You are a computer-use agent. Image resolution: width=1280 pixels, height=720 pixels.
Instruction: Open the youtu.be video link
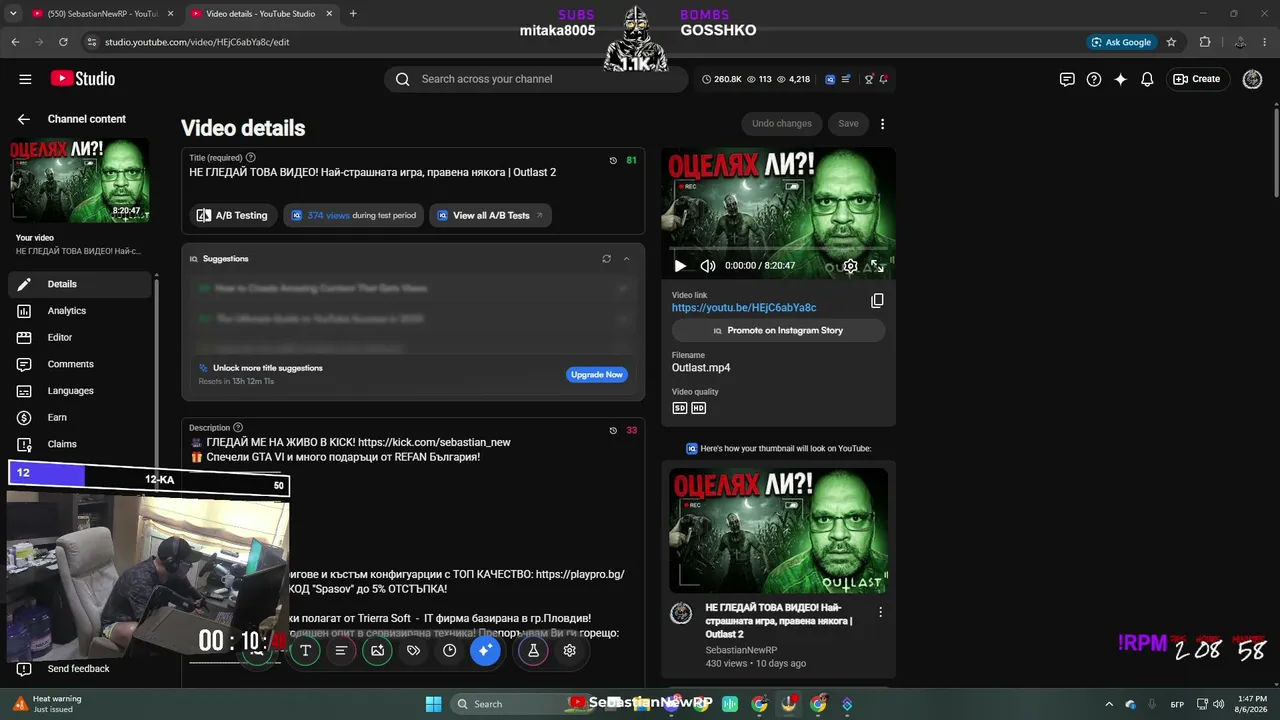tap(744, 308)
